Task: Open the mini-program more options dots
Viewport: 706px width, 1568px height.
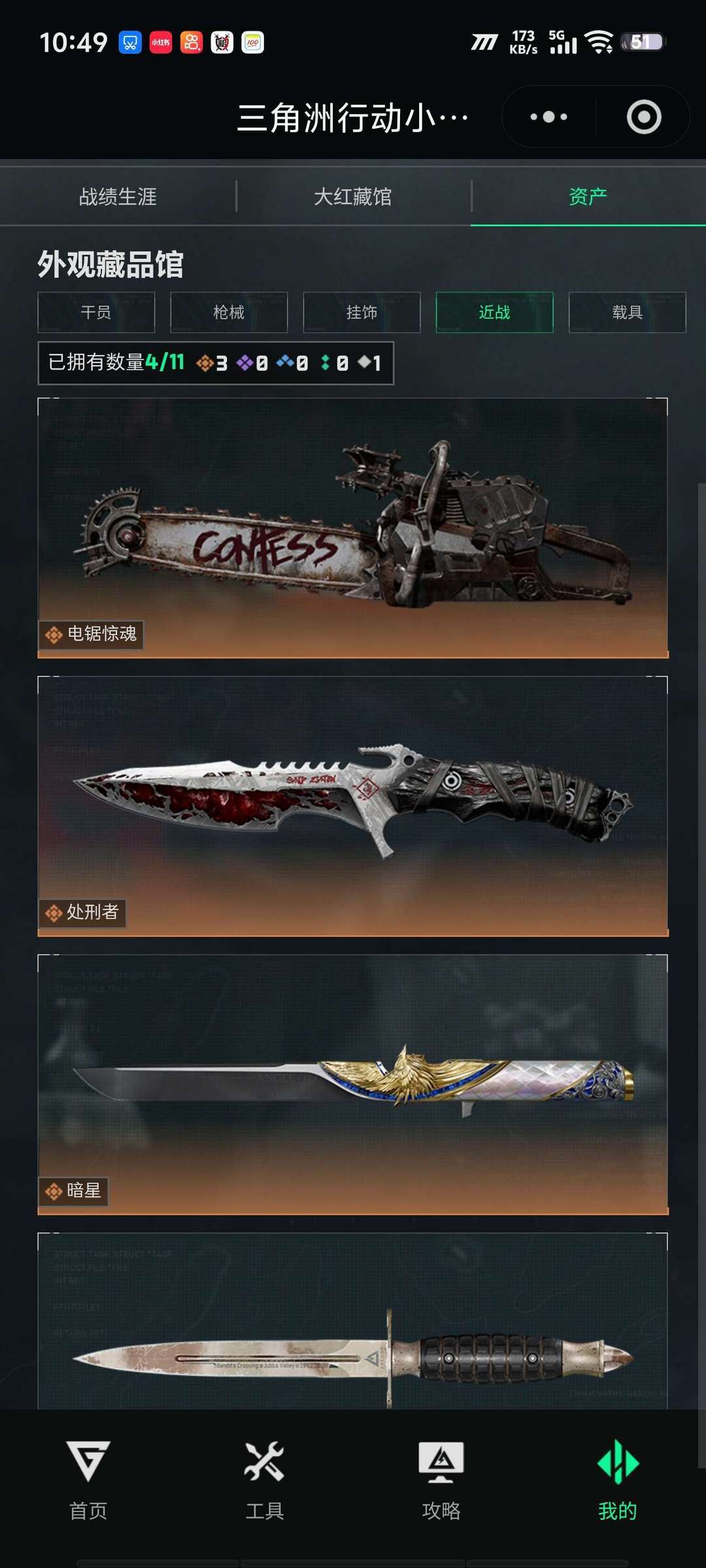Action: (548, 117)
